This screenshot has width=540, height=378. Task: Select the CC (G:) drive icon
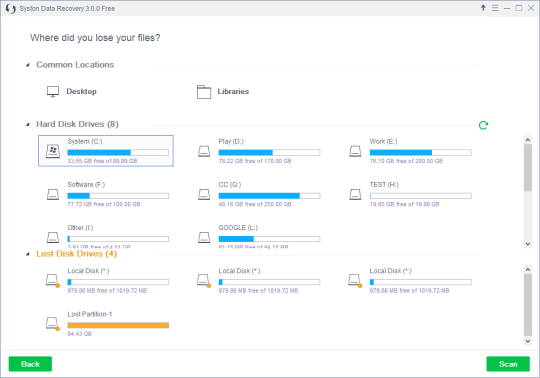click(x=204, y=195)
